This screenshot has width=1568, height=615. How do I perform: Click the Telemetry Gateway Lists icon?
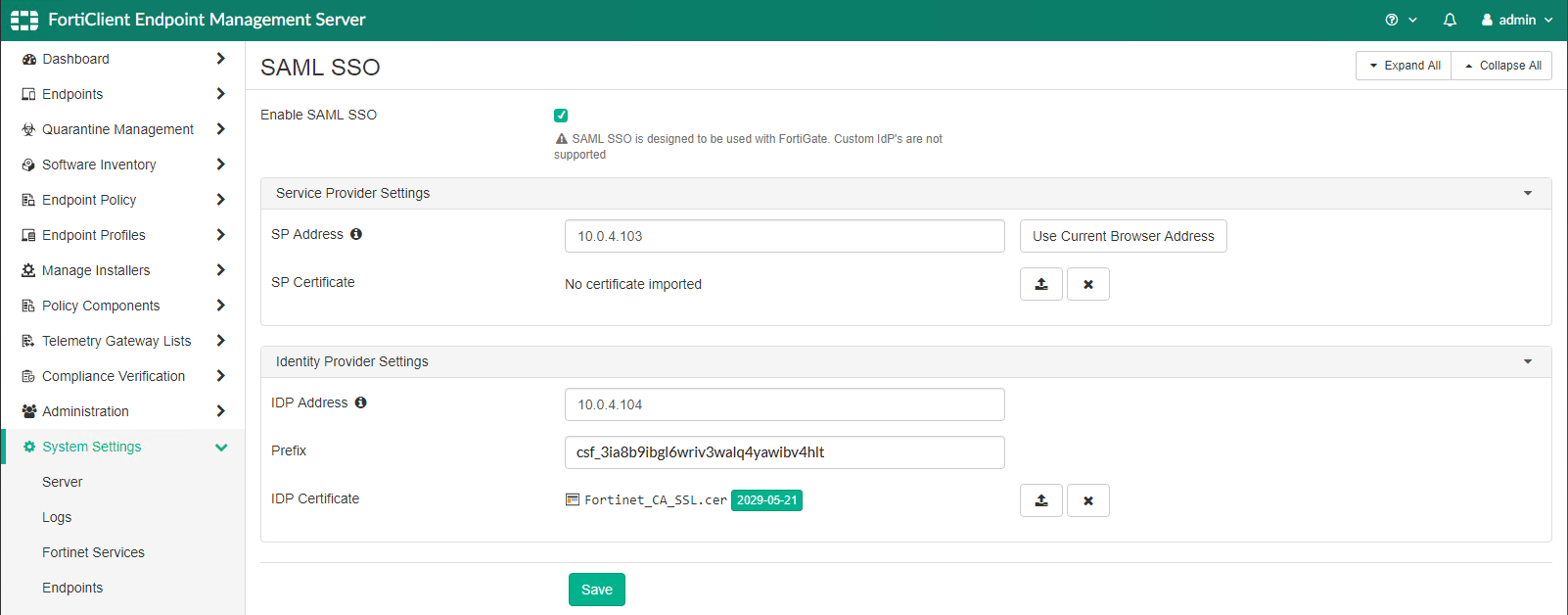coord(28,341)
